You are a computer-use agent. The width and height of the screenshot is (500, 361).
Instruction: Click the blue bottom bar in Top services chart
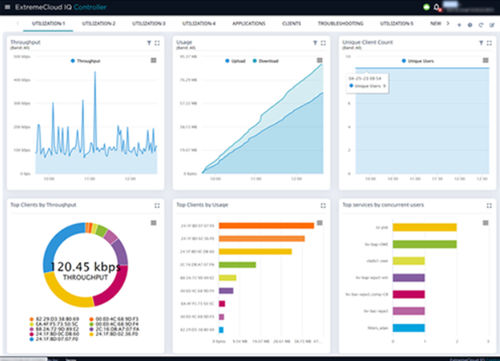[409, 328]
